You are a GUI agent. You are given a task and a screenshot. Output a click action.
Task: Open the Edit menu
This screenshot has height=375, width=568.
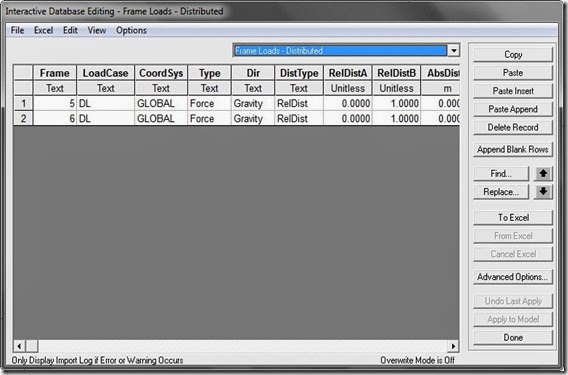[x=70, y=30]
